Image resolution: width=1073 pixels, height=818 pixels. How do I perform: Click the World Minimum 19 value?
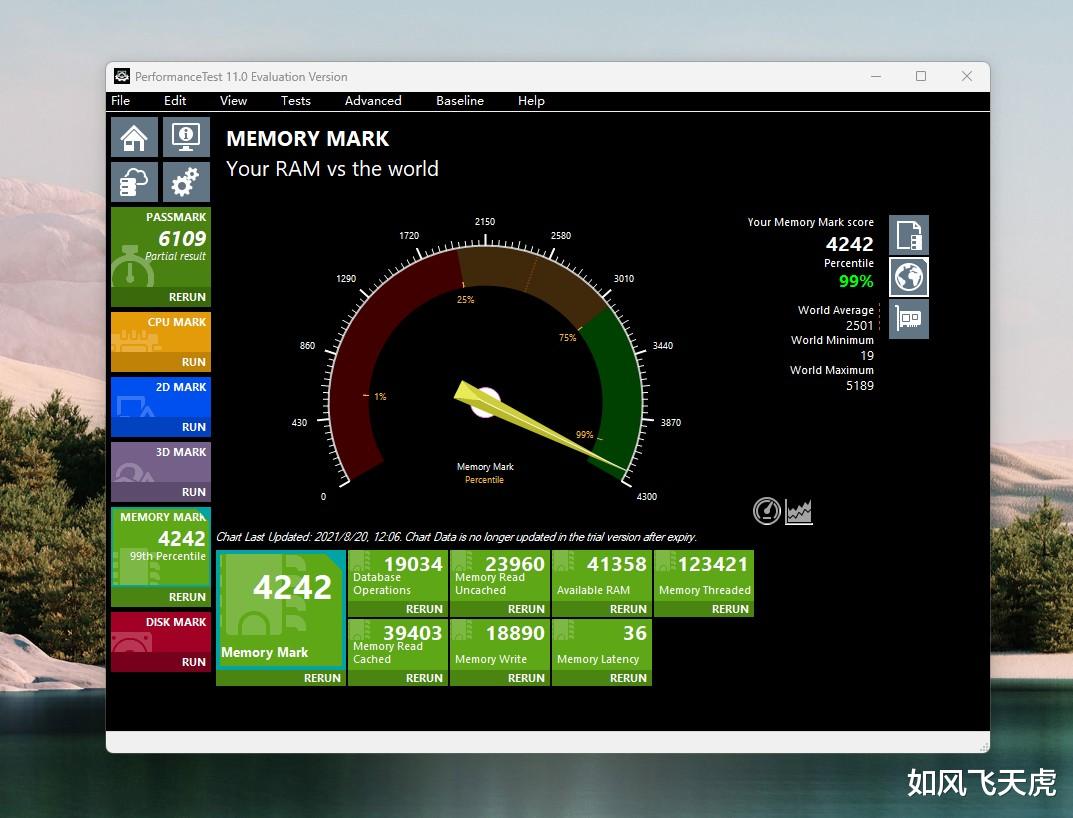[x=867, y=355]
